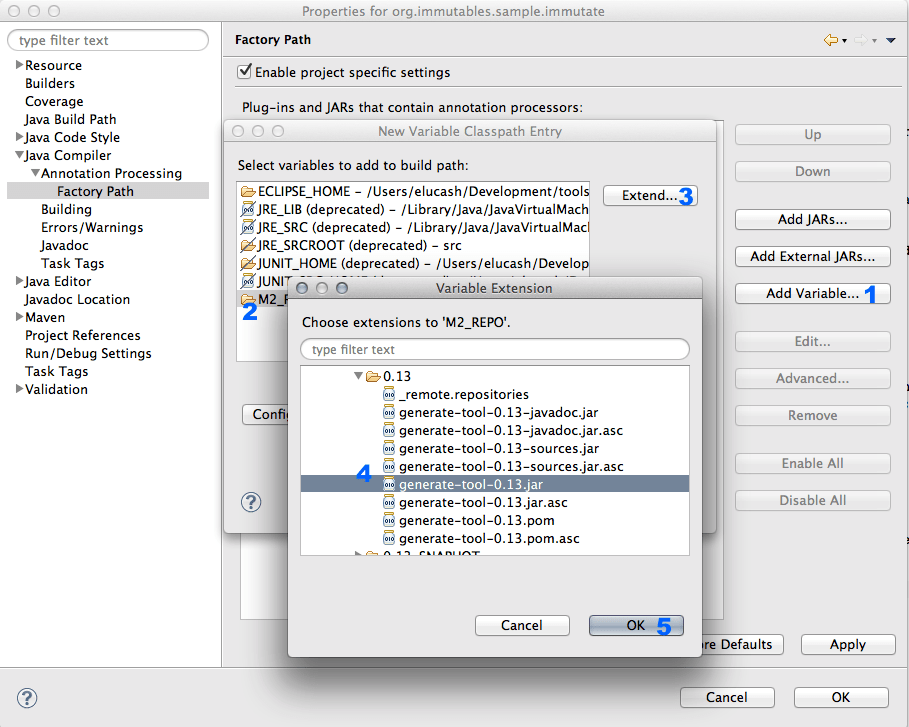Viewport: 909px width, 727px height.
Task: Focus filter field in Variable Extension dialog
Action: [x=495, y=350]
